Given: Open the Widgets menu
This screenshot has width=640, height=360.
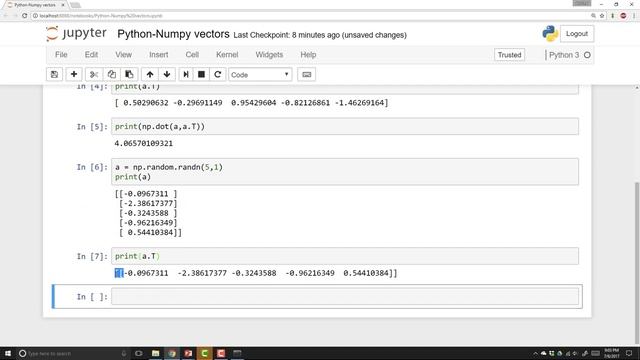Looking at the screenshot, I should click(269, 55).
